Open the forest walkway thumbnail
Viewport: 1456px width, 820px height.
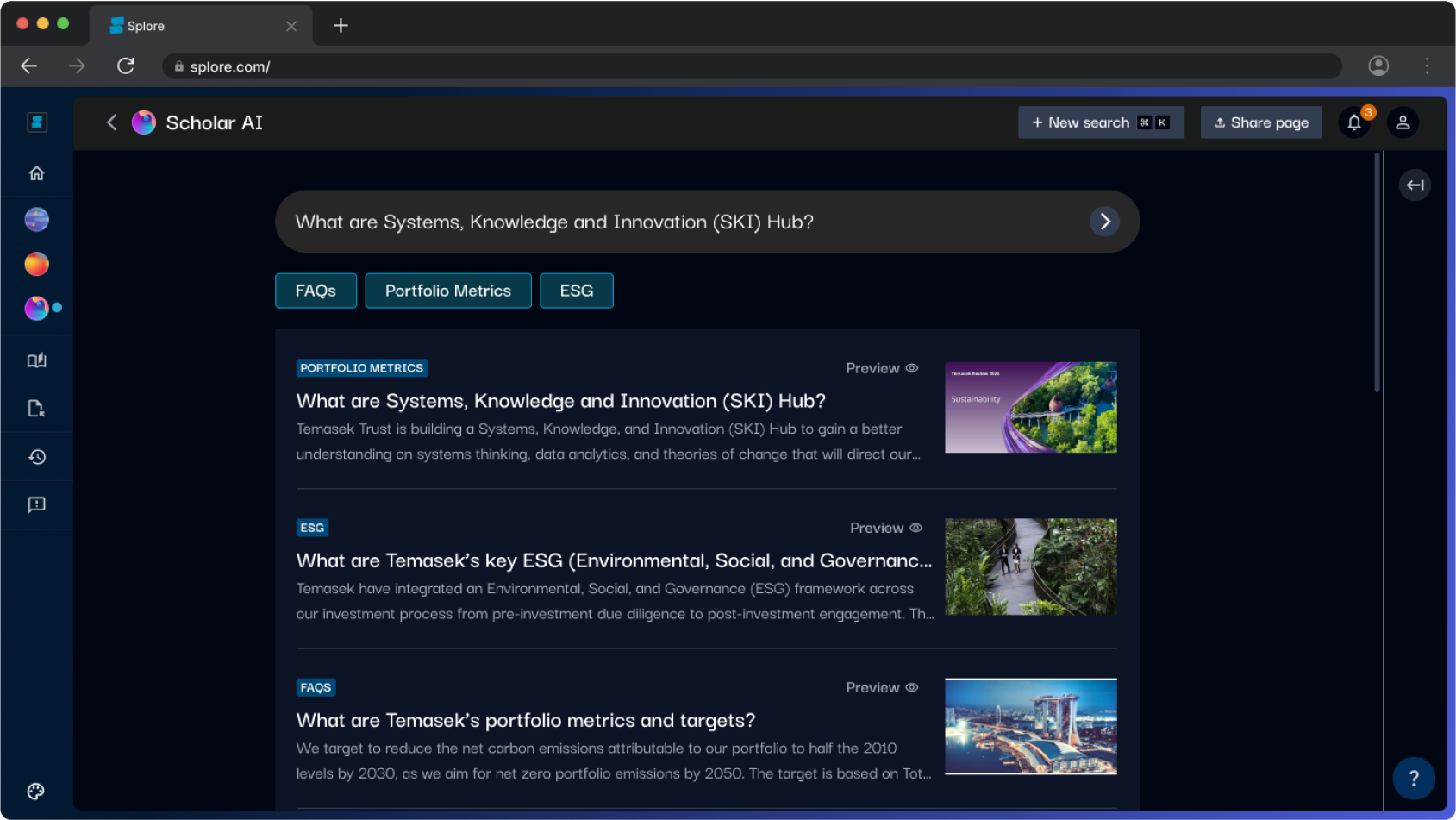(x=1031, y=566)
